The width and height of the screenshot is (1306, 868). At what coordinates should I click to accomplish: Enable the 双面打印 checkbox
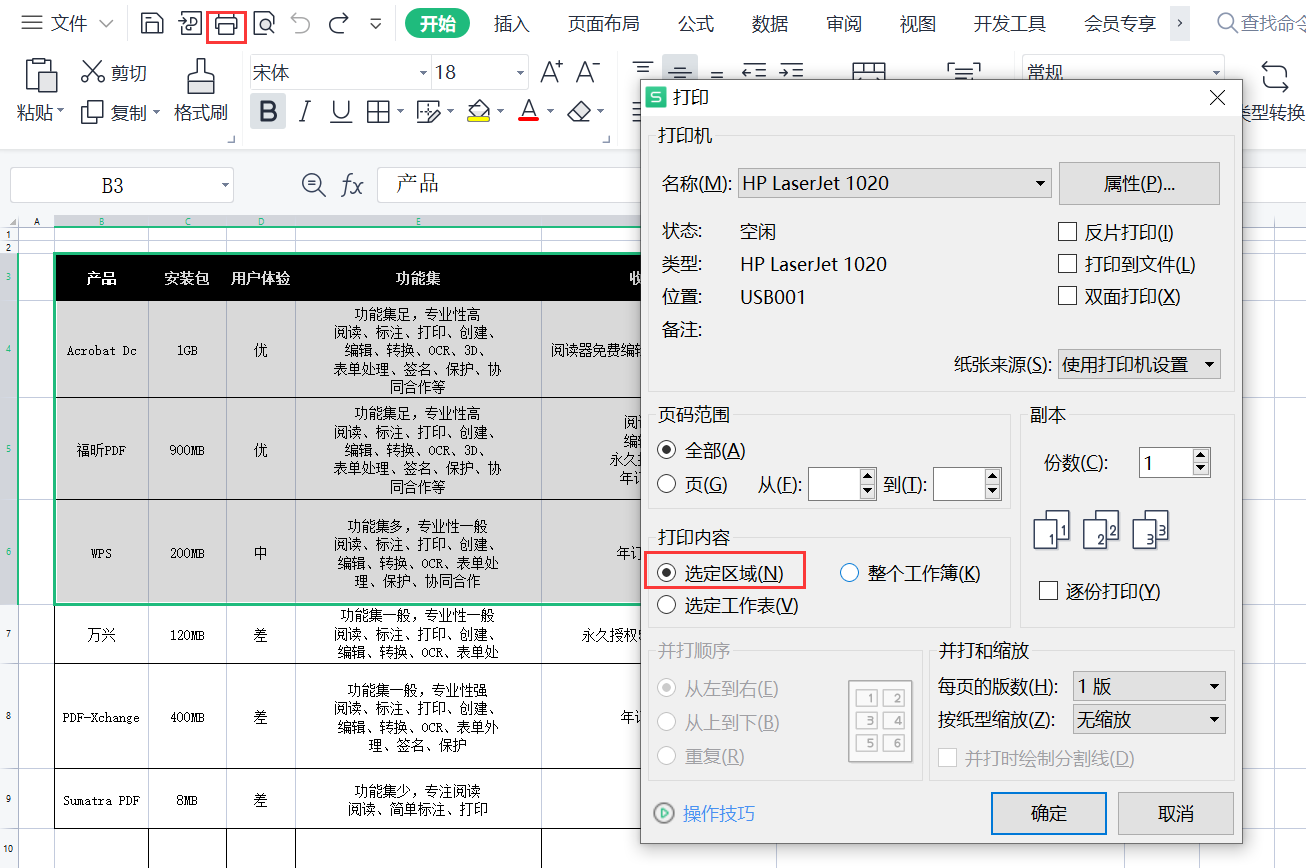tap(1067, 297)
